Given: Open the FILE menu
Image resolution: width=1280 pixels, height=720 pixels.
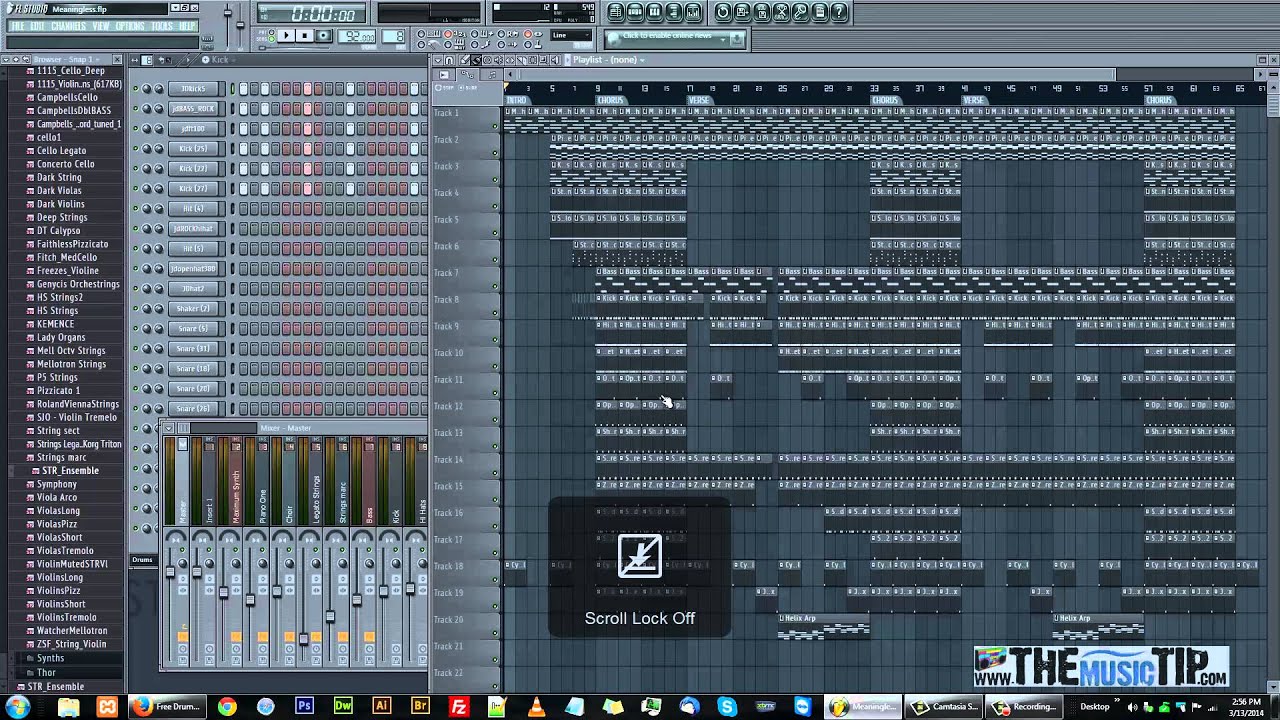Looking at the screenshot, I should [18, 26].
